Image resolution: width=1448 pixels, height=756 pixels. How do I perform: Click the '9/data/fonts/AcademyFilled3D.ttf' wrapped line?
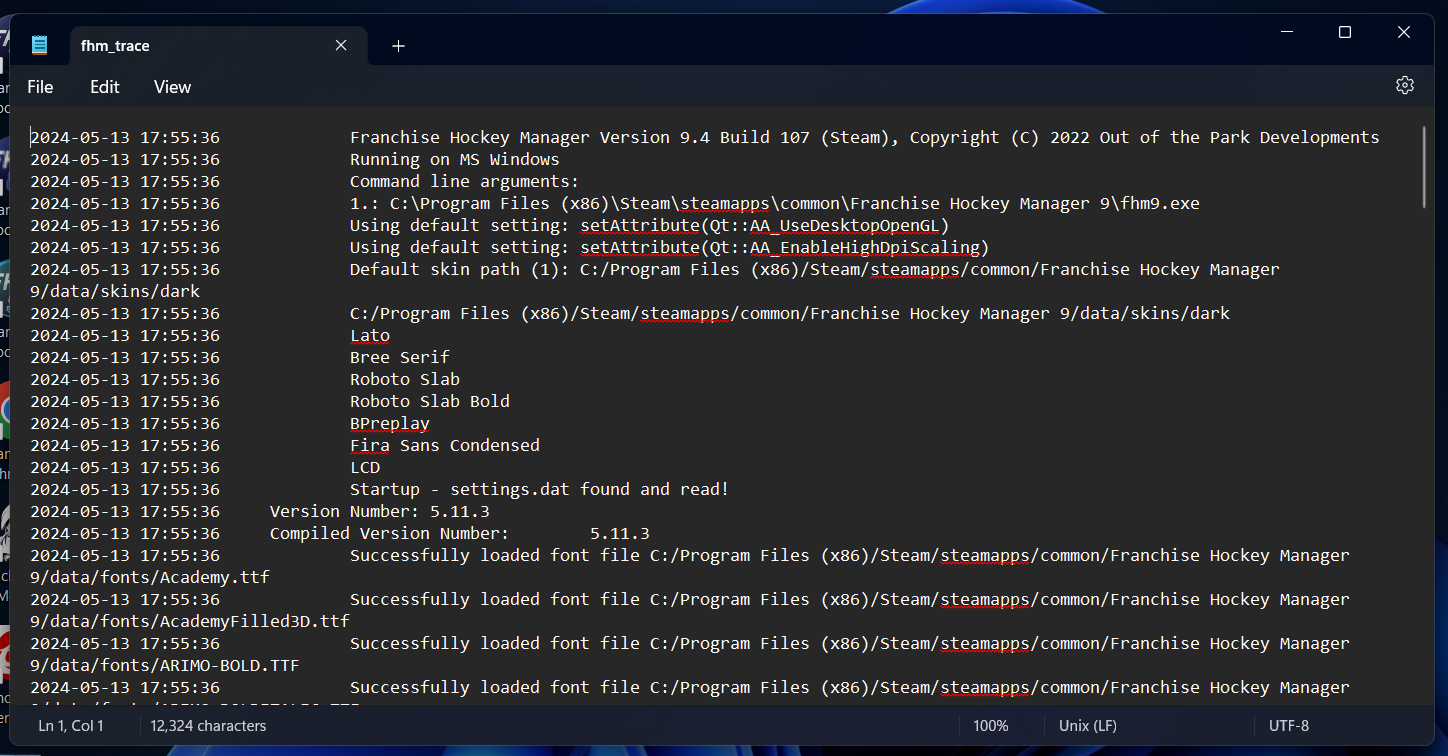click(x=190, y=621)
